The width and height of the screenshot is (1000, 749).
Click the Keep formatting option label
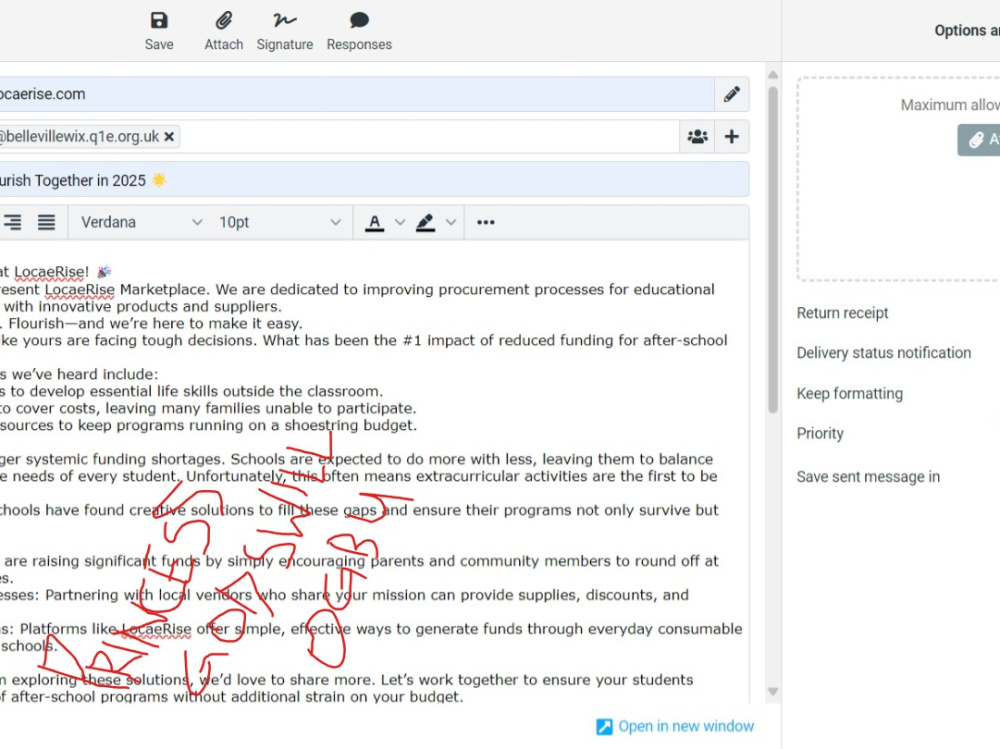click(849, 394)
